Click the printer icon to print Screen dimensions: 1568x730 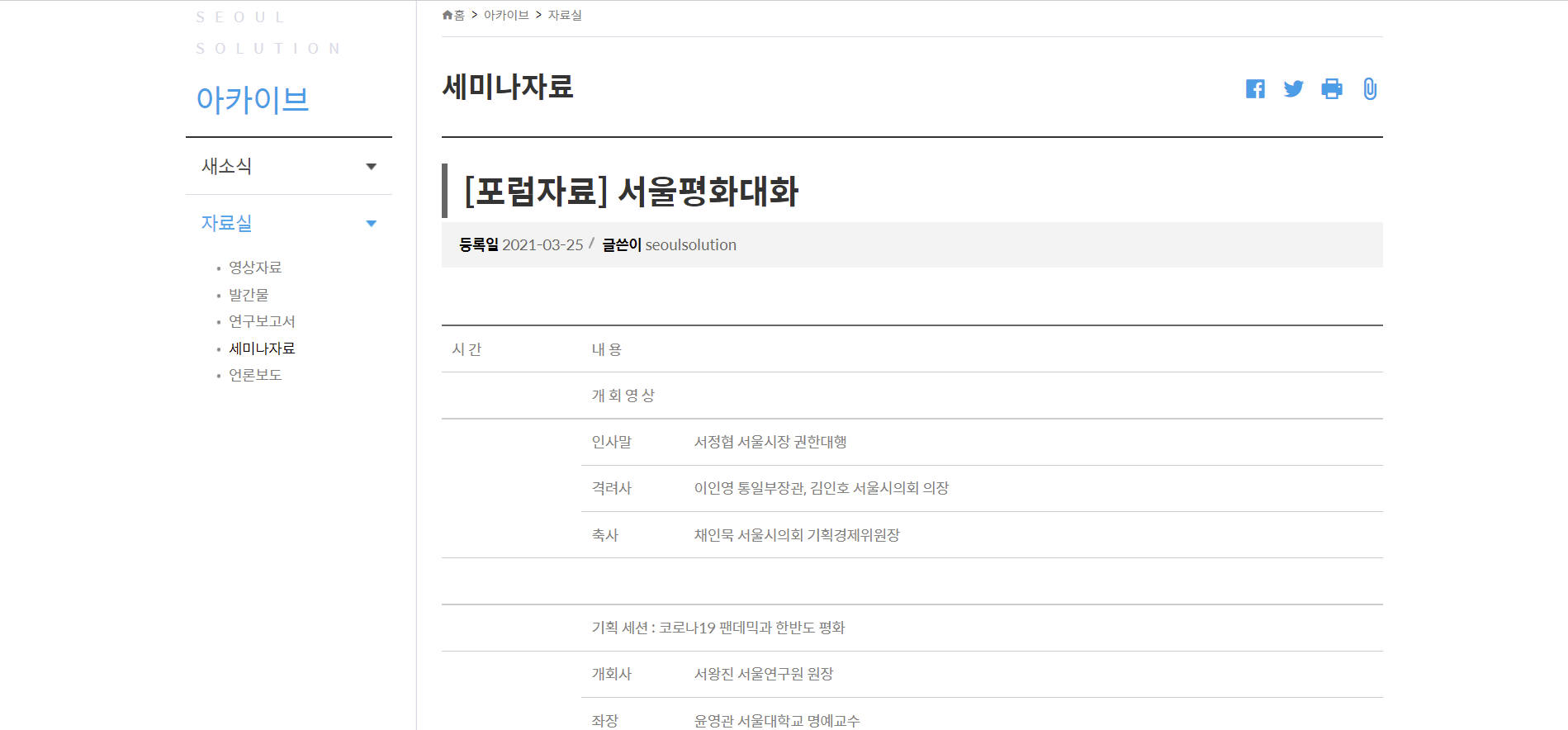pos(1331,89)
